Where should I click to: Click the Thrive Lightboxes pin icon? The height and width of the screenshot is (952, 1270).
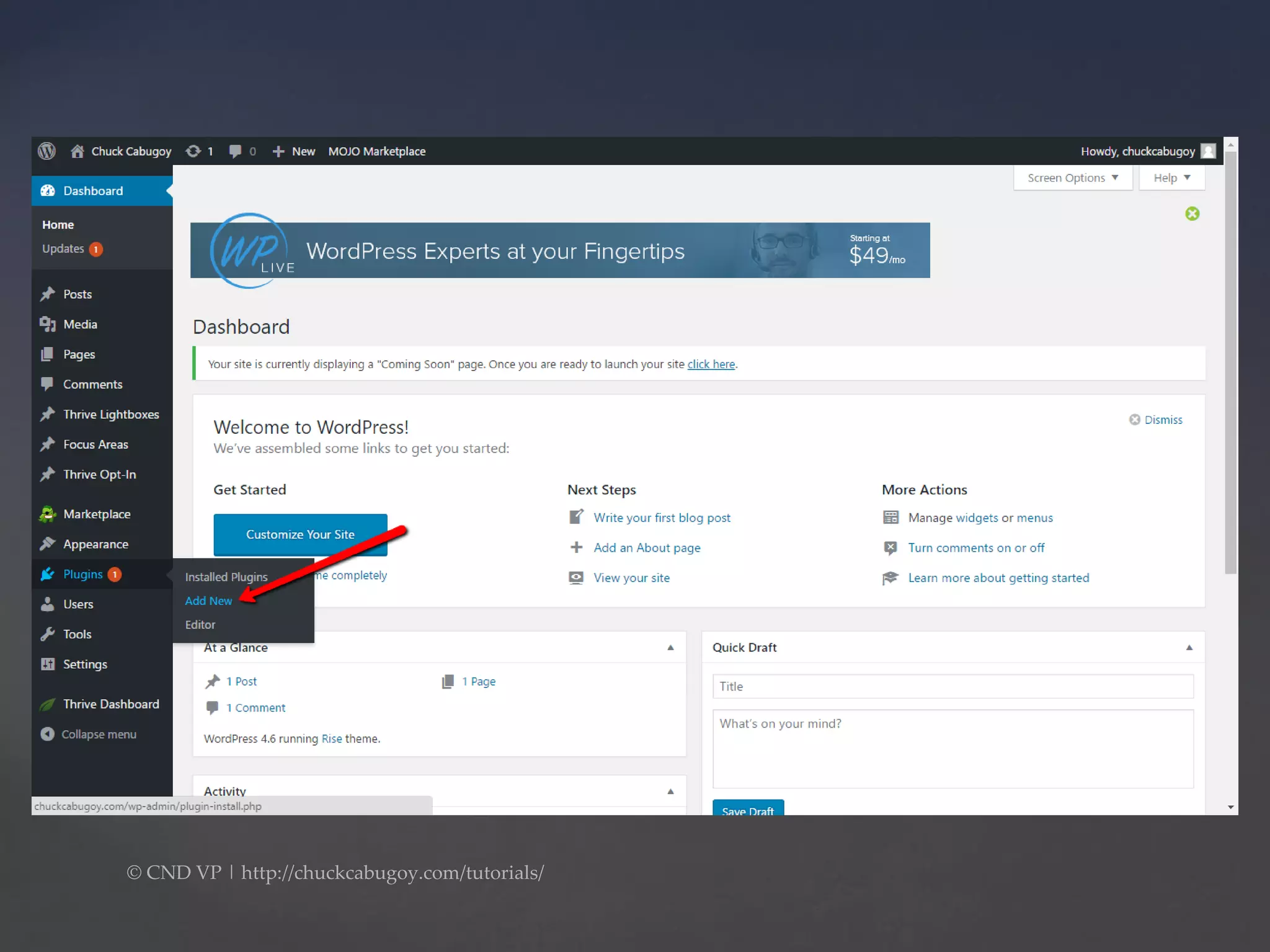[x=48, y=414]
